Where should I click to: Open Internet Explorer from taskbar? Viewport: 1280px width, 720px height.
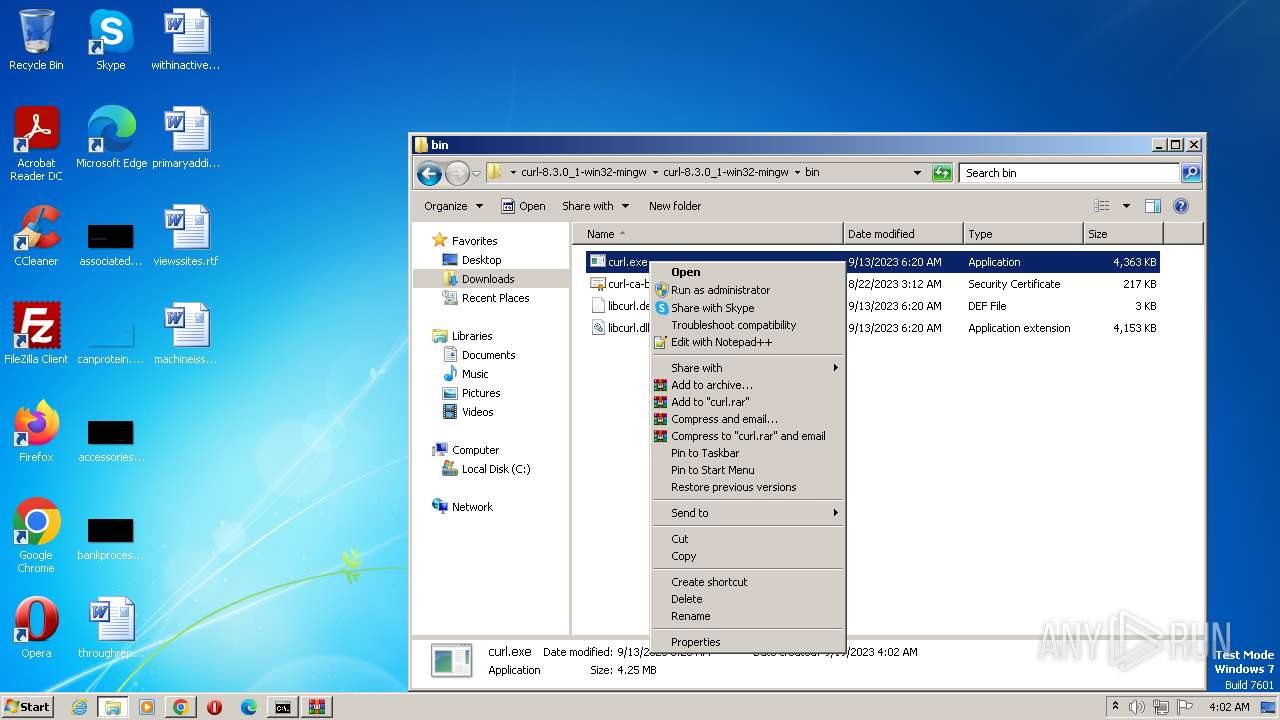(x=79, y=707)
